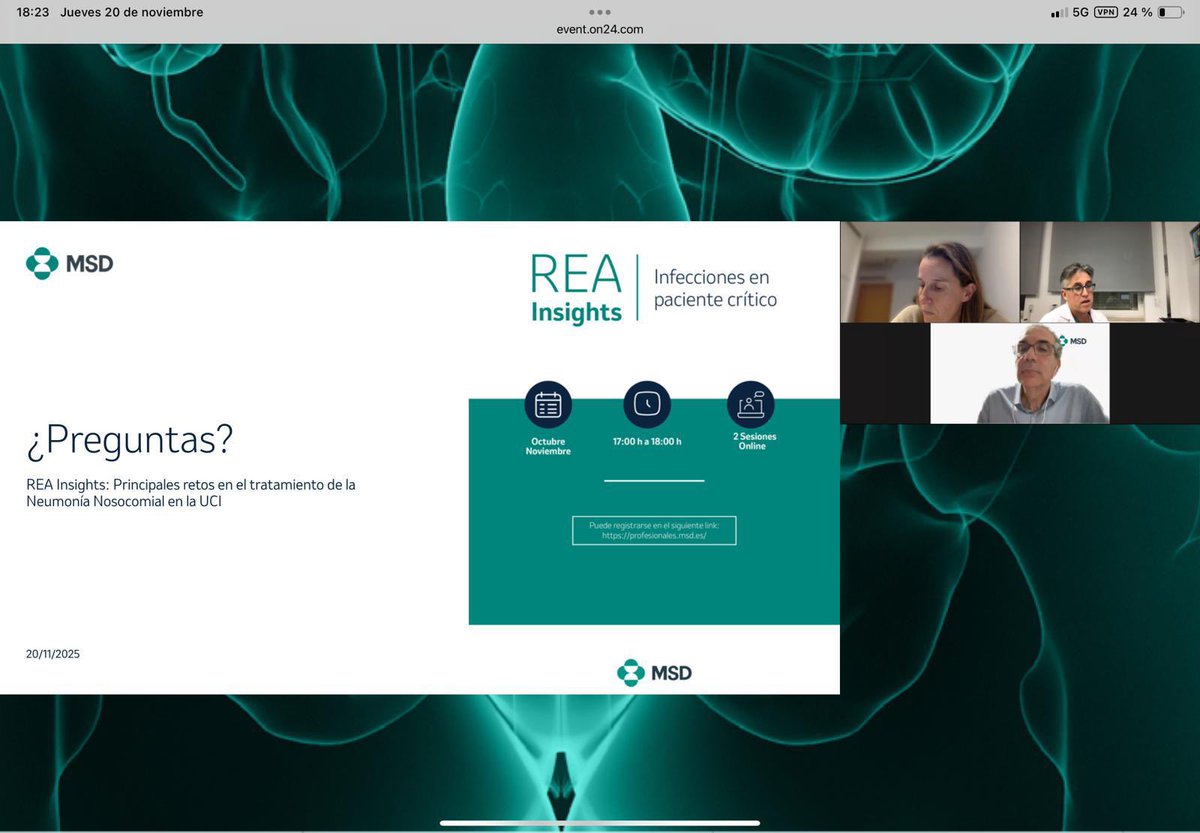
Task: Click 'Infecciones en paciente crítico' text
Action: point(715,288)
